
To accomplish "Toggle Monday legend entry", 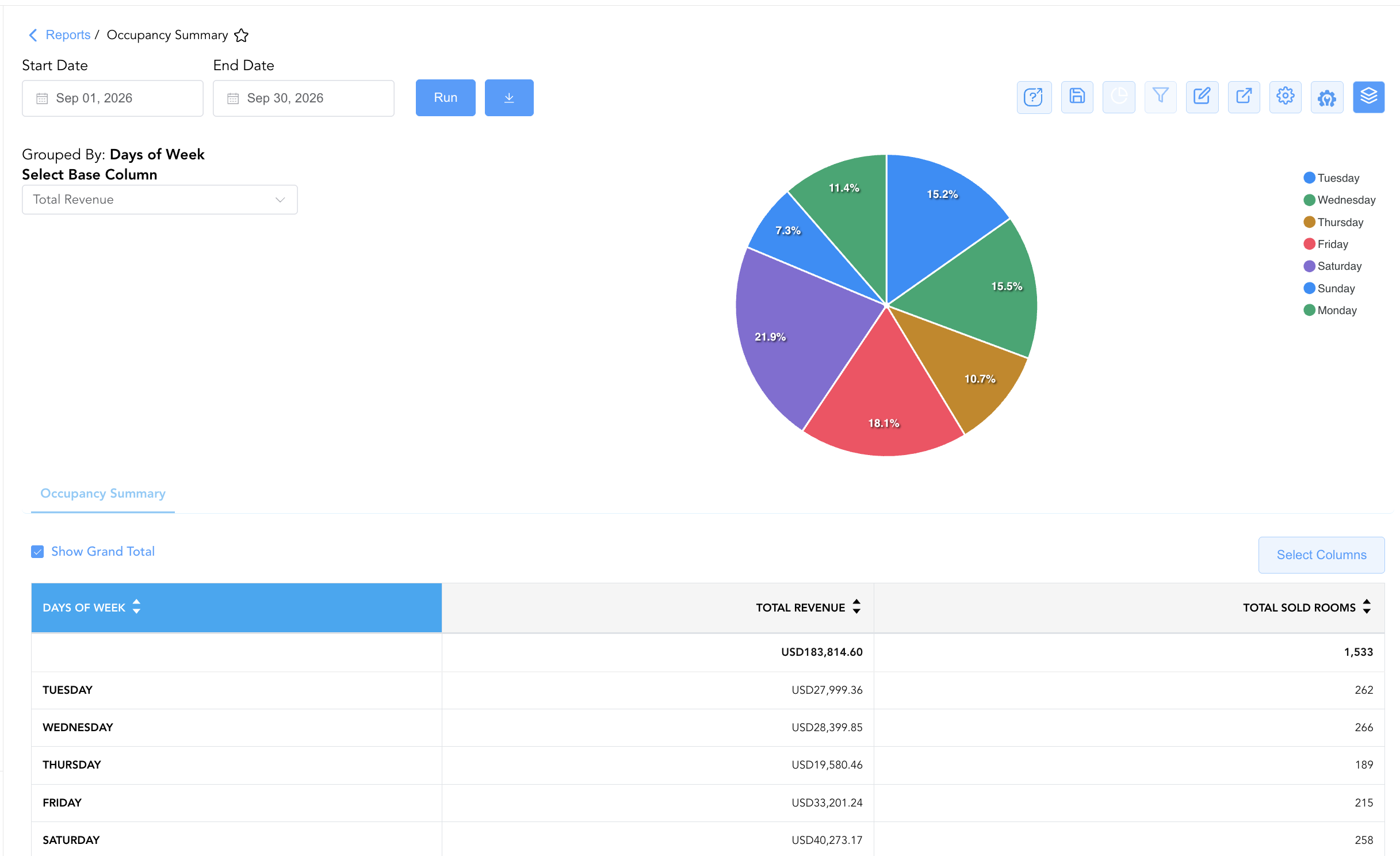I will [x=1330, y=310].
